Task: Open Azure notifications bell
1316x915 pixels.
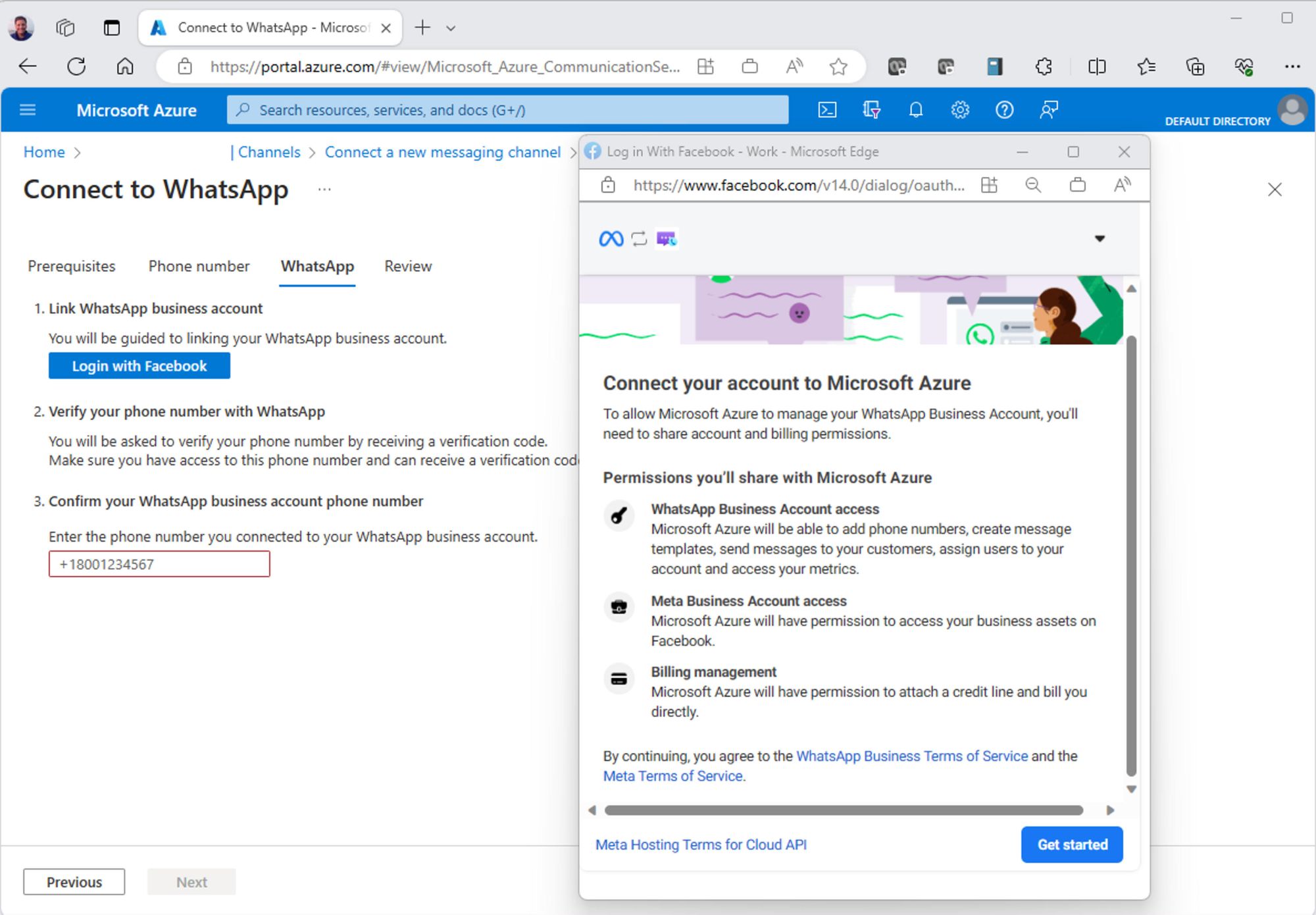Action: [915, 110]
